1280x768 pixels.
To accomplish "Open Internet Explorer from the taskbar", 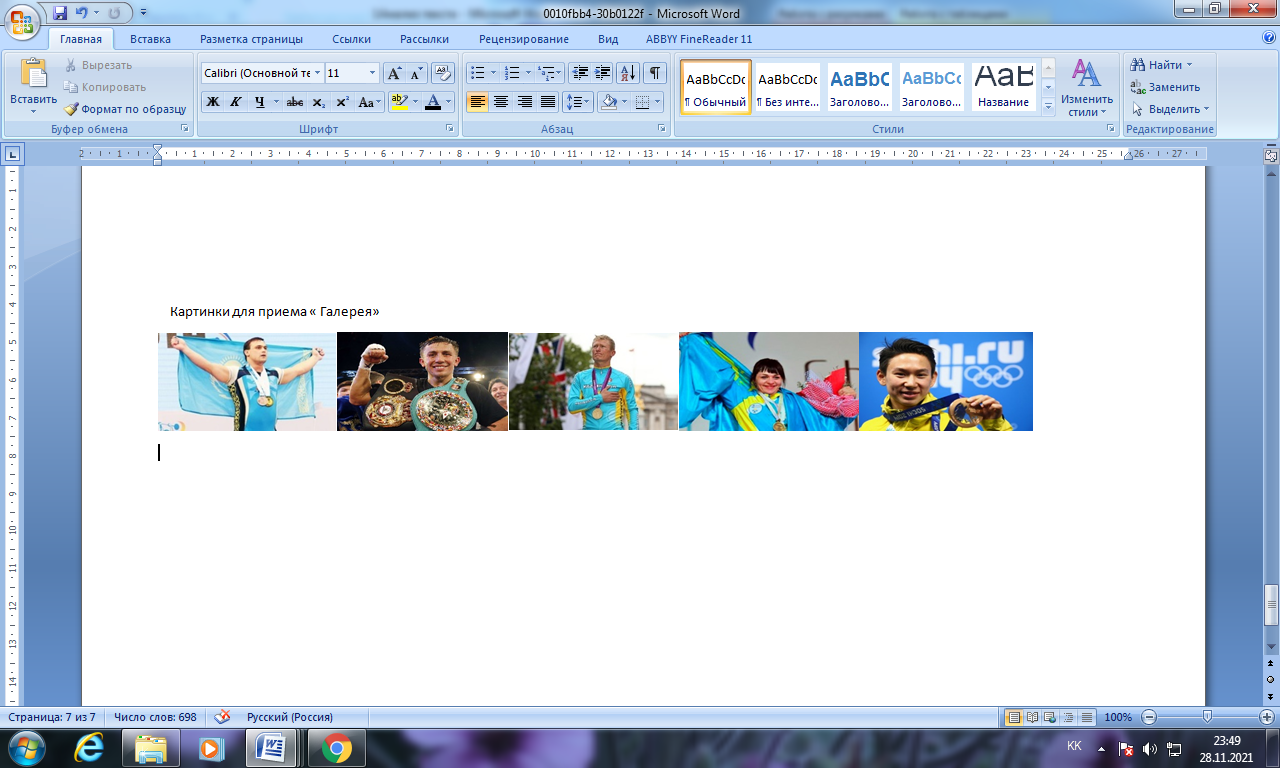I will (x=91, y=748).
